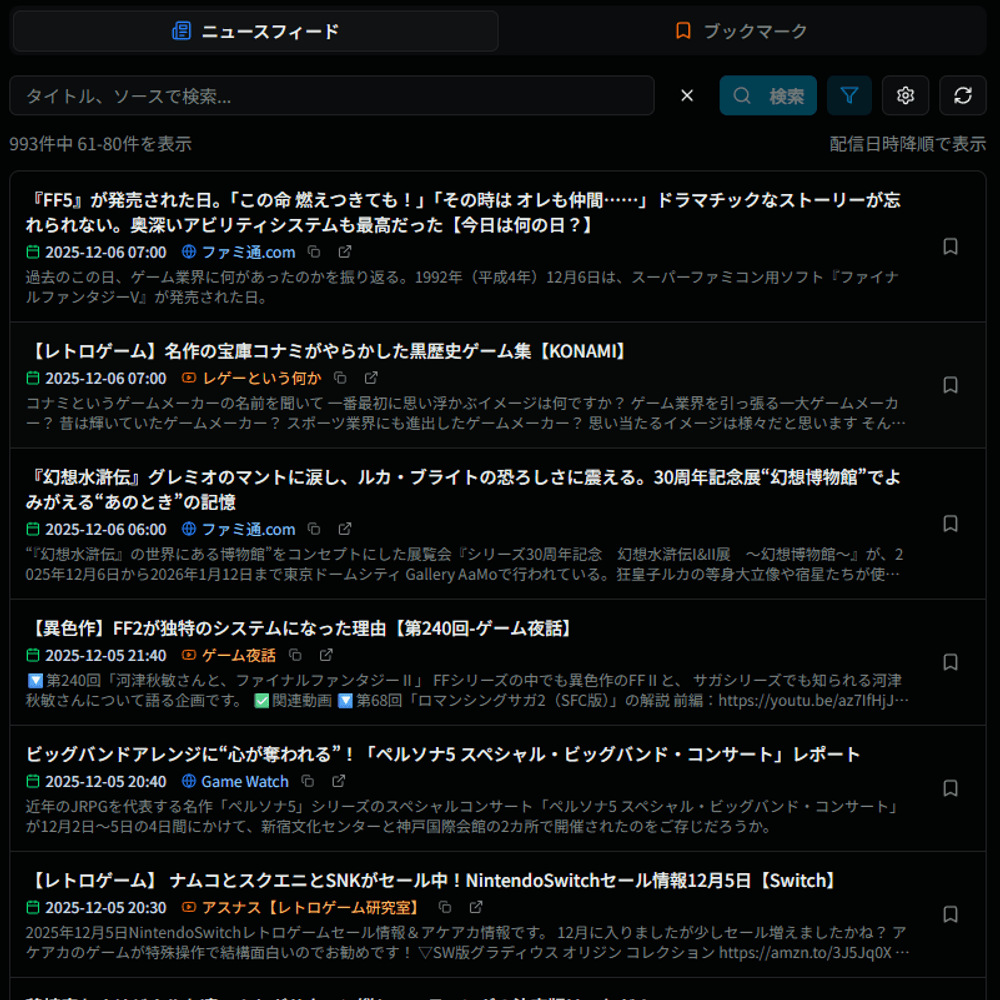Screen dimensions: 1000x1000
Task: Open the filter options panel
Action: (x=849, y=95)
